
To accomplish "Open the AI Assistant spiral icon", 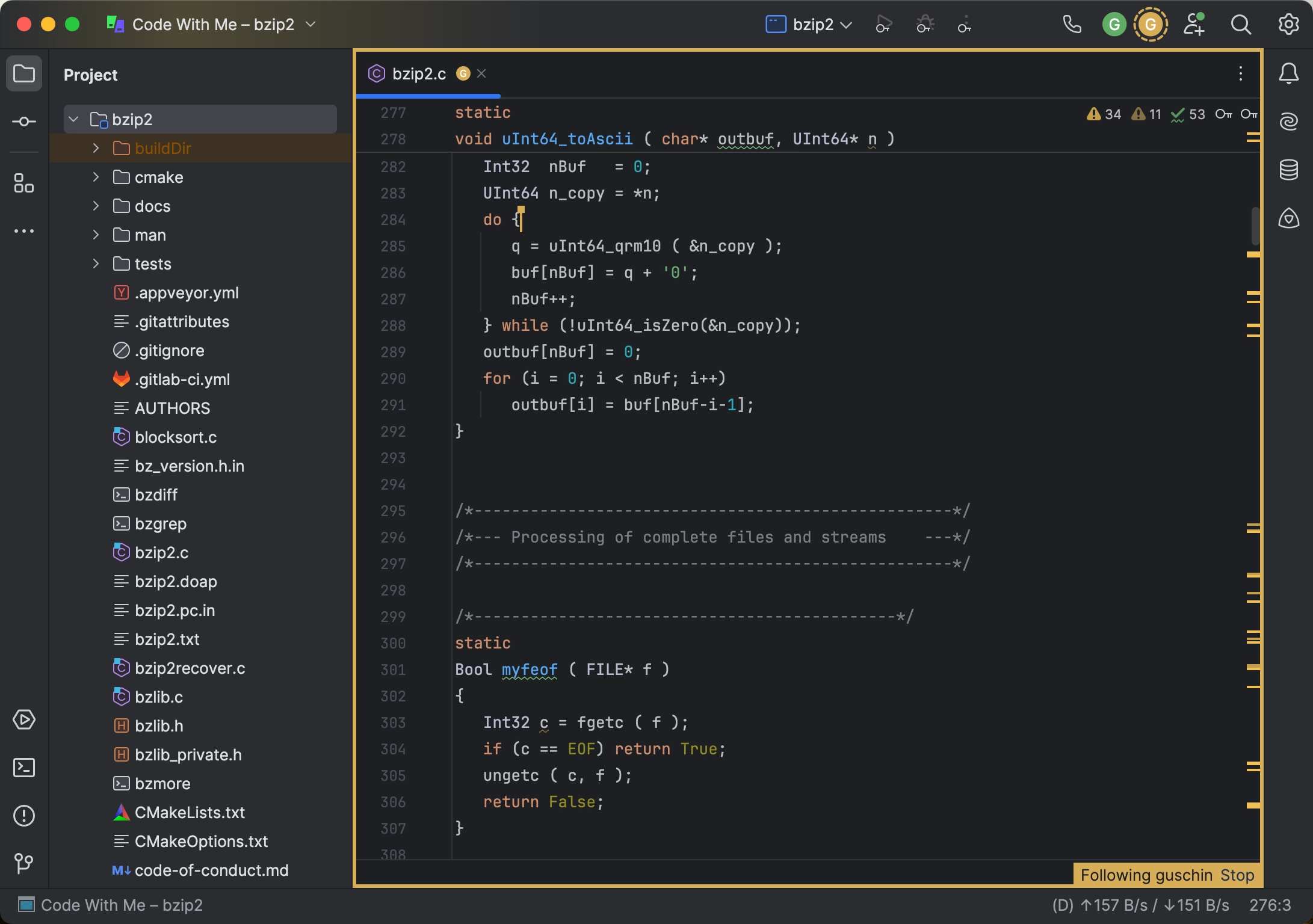I will (1288, 122).
